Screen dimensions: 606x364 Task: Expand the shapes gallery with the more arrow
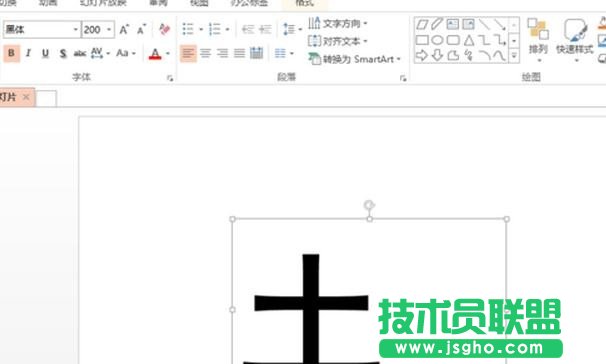514,56
